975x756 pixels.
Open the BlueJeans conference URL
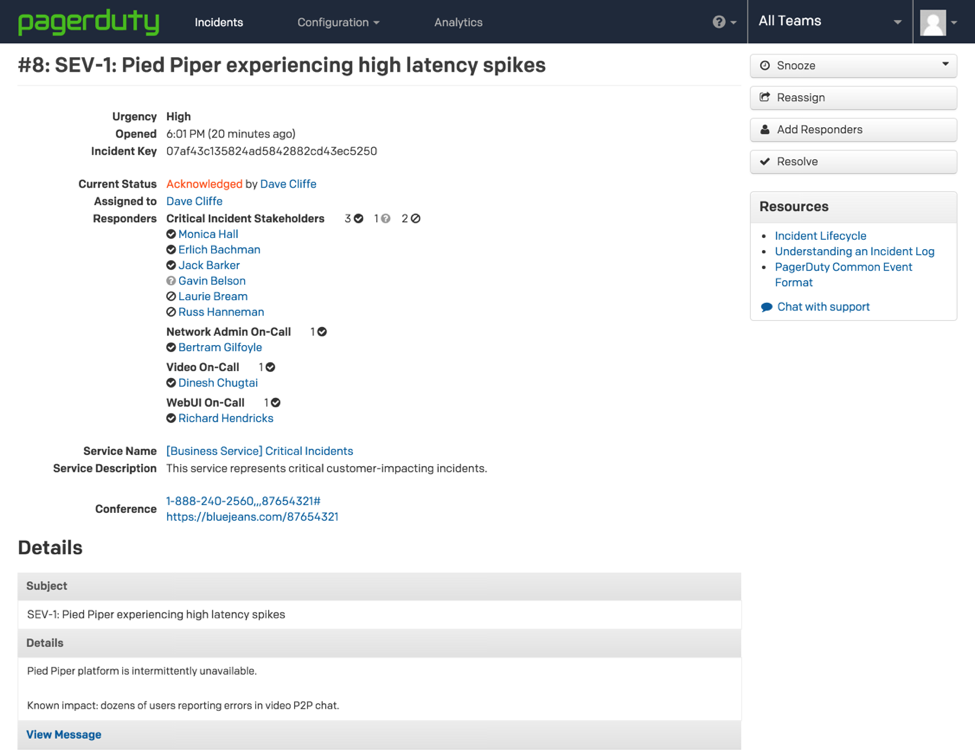point(252,517)
